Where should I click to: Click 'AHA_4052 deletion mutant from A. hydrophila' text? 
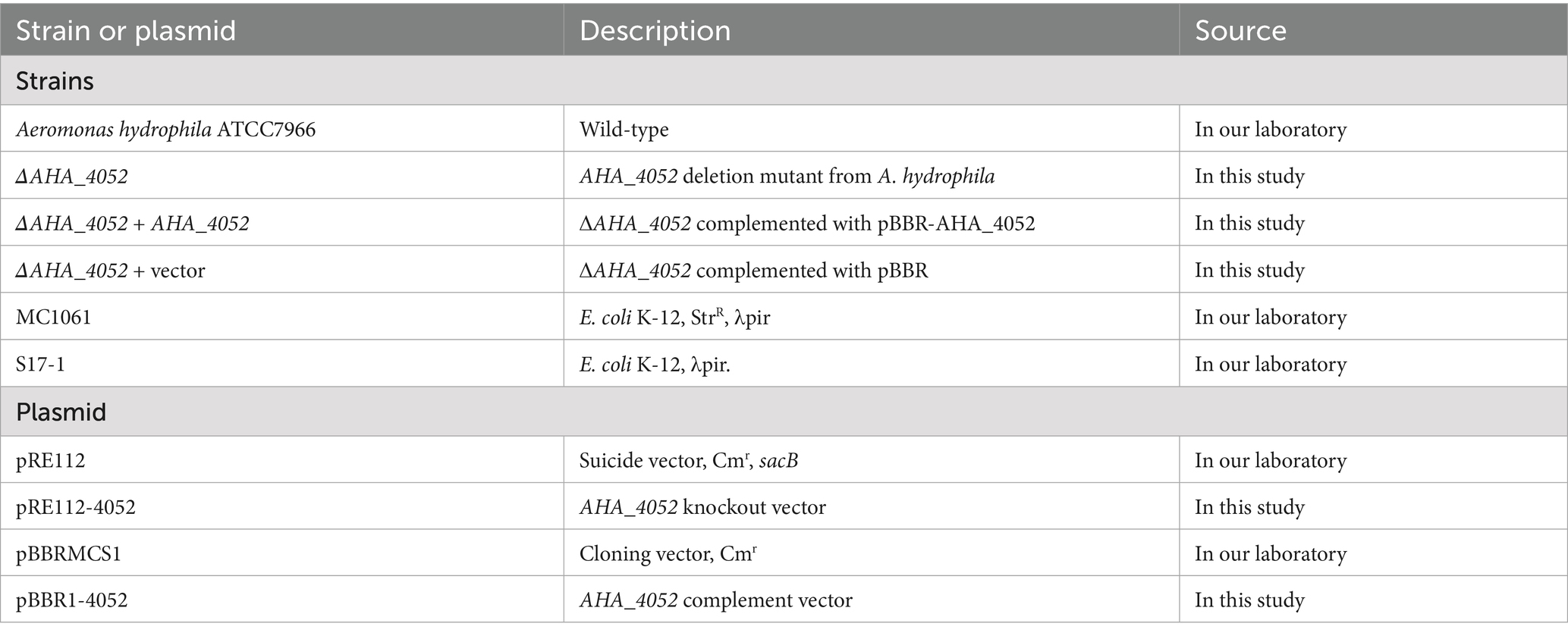tap(787, 177)
